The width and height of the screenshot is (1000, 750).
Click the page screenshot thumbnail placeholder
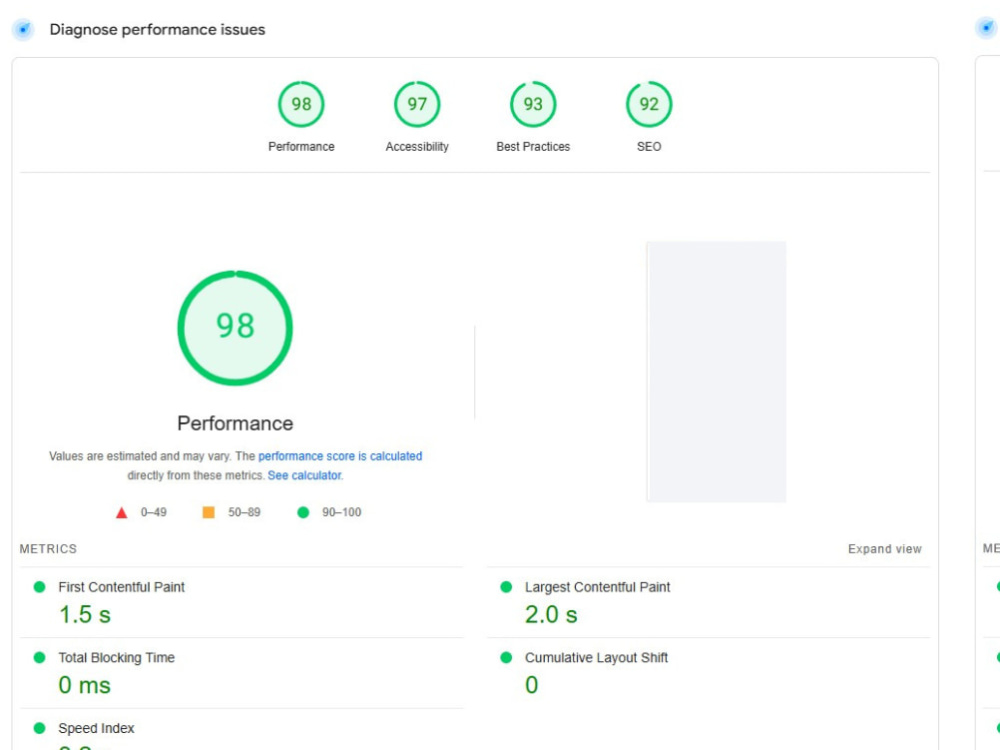[716, 372]
